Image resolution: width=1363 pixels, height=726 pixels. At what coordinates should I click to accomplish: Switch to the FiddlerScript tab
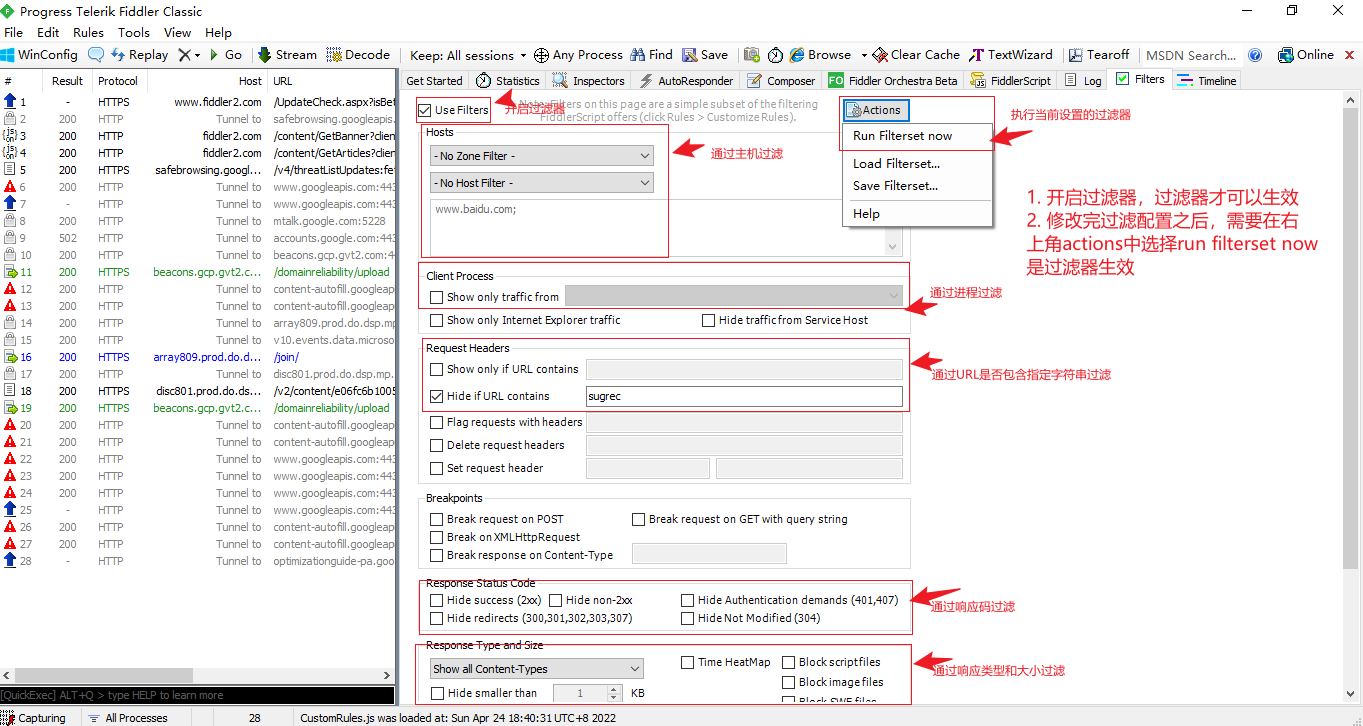point(1010,81)
